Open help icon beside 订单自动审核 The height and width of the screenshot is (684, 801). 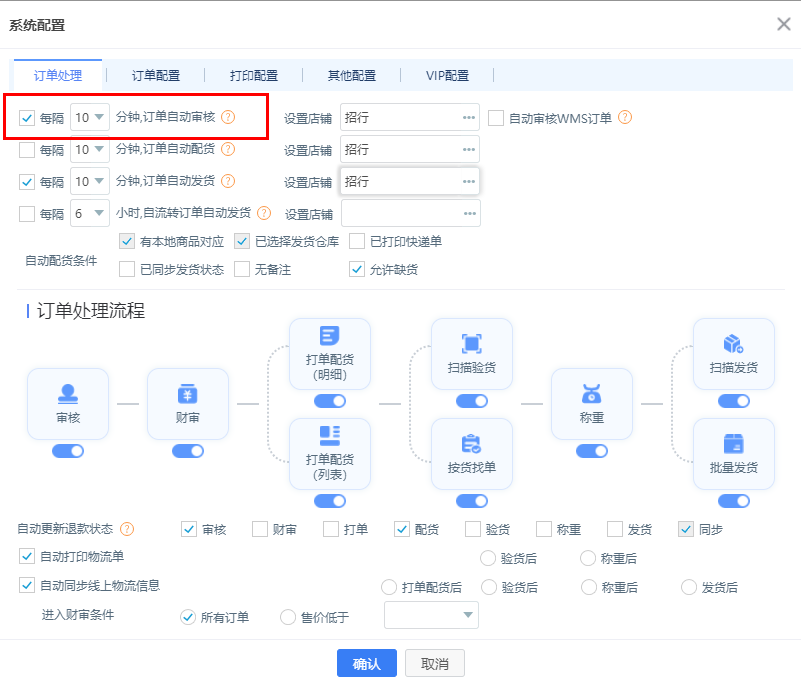(x=228, y=117)
